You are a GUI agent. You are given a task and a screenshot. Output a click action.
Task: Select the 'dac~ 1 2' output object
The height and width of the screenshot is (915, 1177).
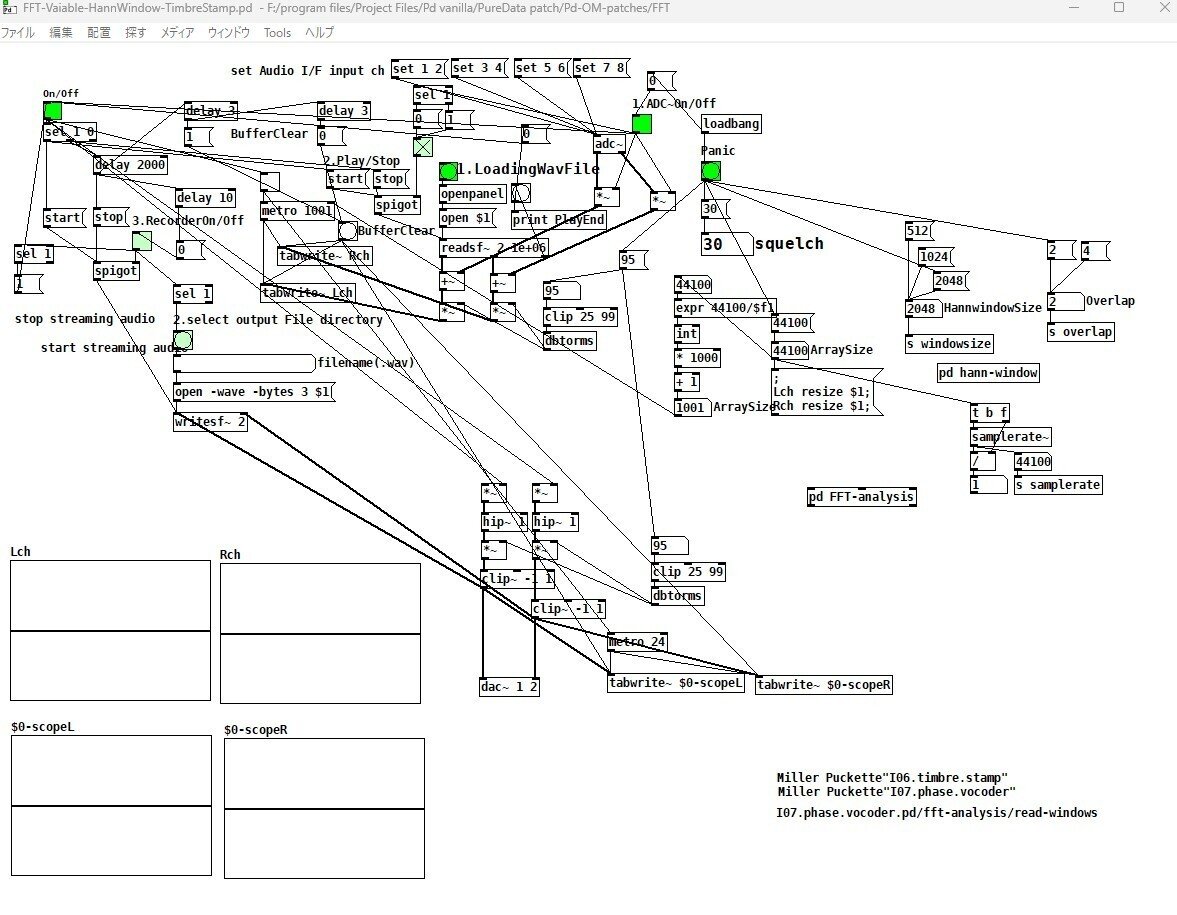(x=510, y=687)
